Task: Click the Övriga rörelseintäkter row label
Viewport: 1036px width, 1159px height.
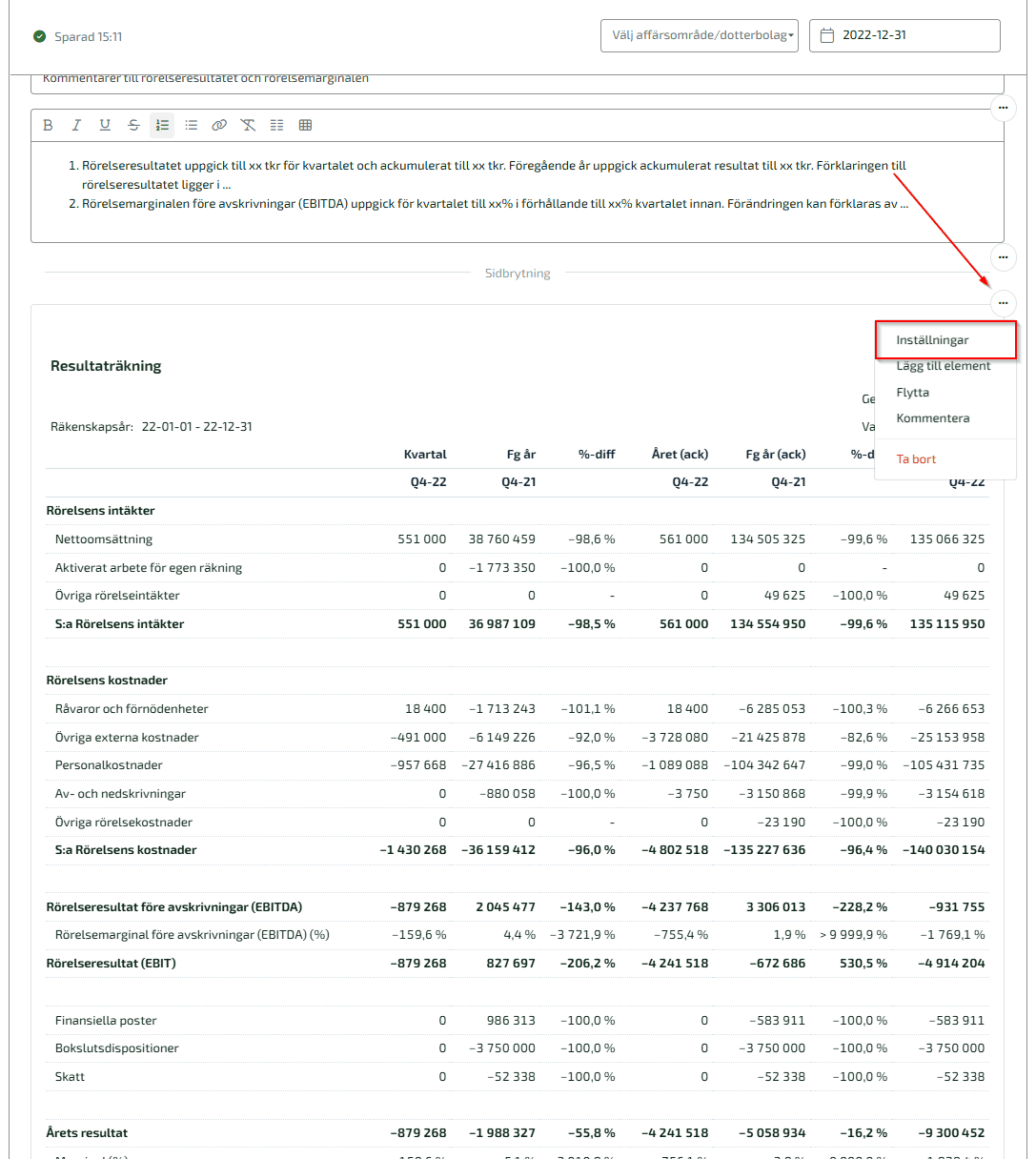Action: pyautogui.click(x=117, y=596)
